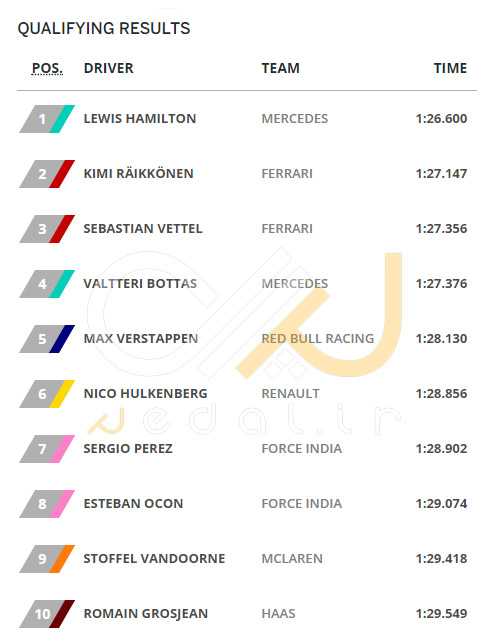Click the TIME column header
The width and height of the screenshot is (485, 643).
451,68
